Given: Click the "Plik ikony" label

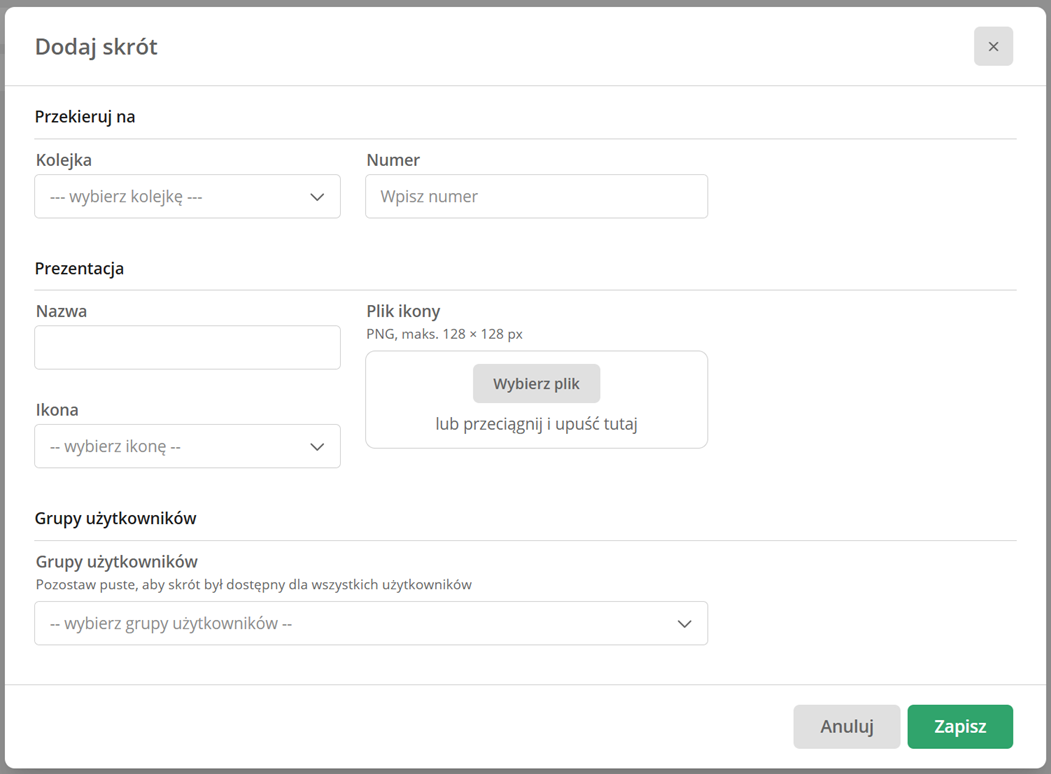Looking at the screenshot, I should pos(403,312).
